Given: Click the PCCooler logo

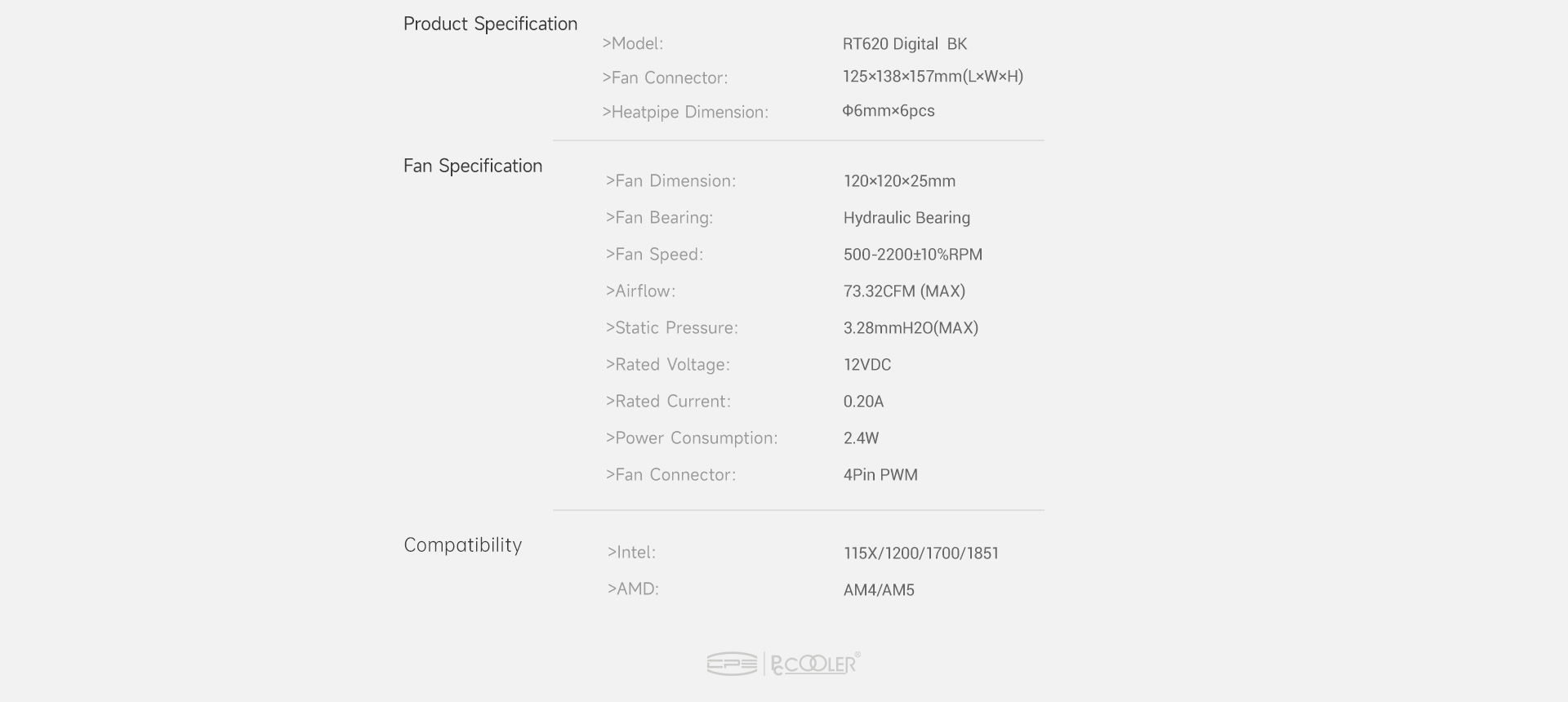Looking at the screenshot, I should click(814, 664).
